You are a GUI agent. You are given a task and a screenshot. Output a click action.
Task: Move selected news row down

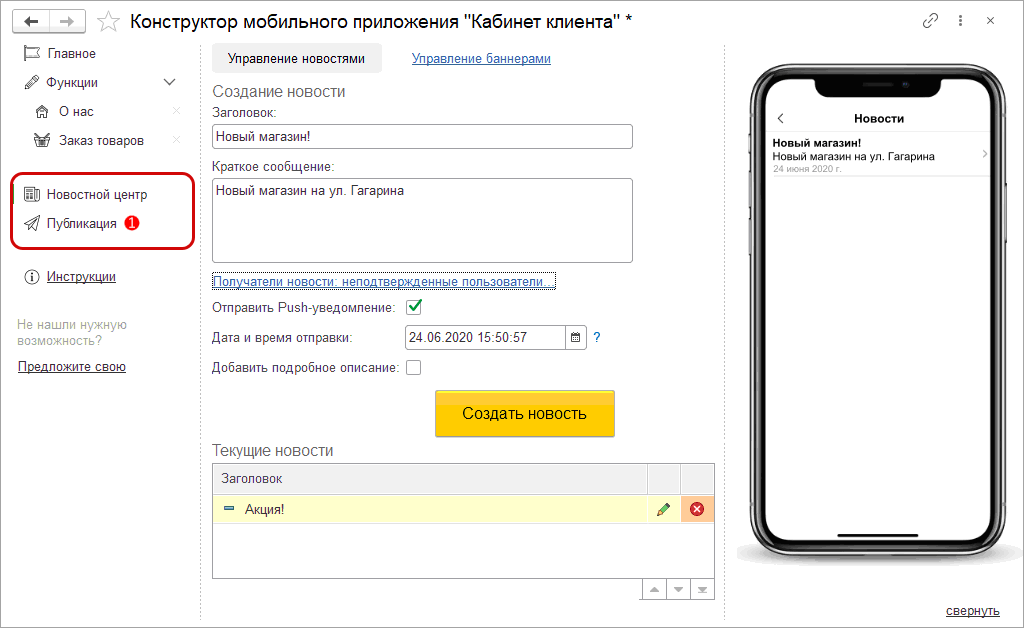click(x=678, y=589)
